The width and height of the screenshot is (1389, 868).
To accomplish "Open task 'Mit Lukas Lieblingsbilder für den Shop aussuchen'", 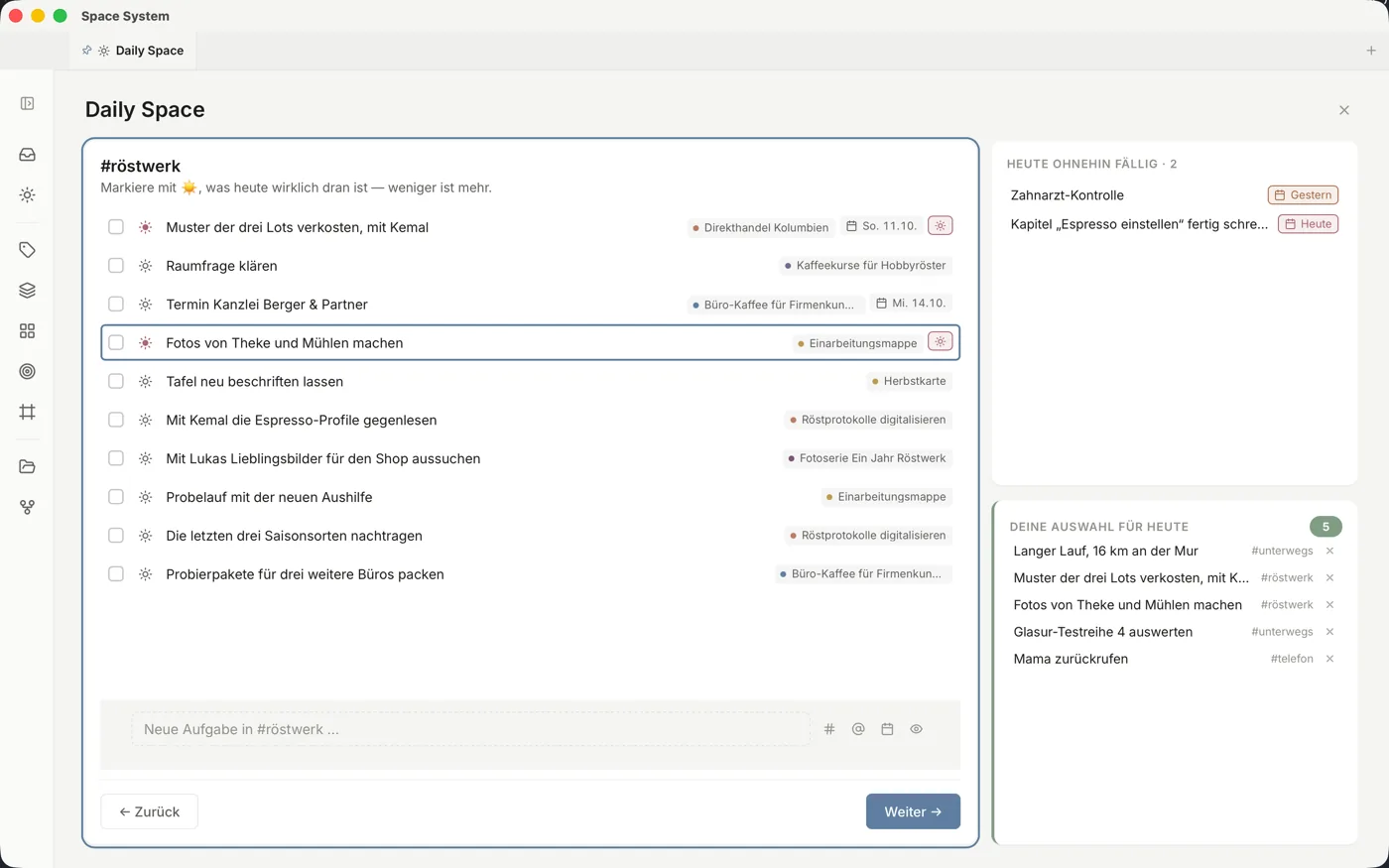I will pyautogui.click(x=323, y=458).
